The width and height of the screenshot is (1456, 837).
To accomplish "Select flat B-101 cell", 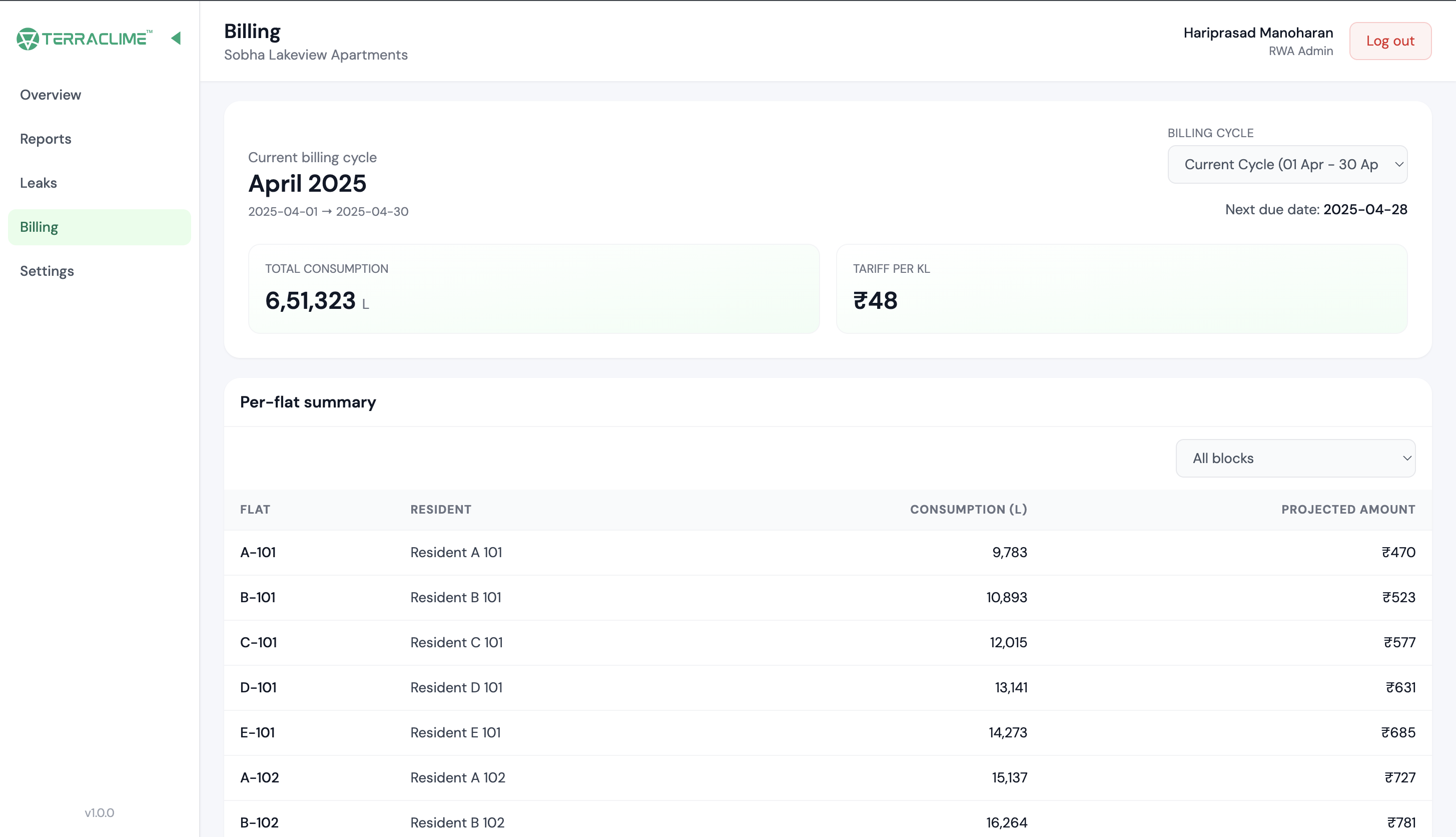I will [x=258, y=597].
